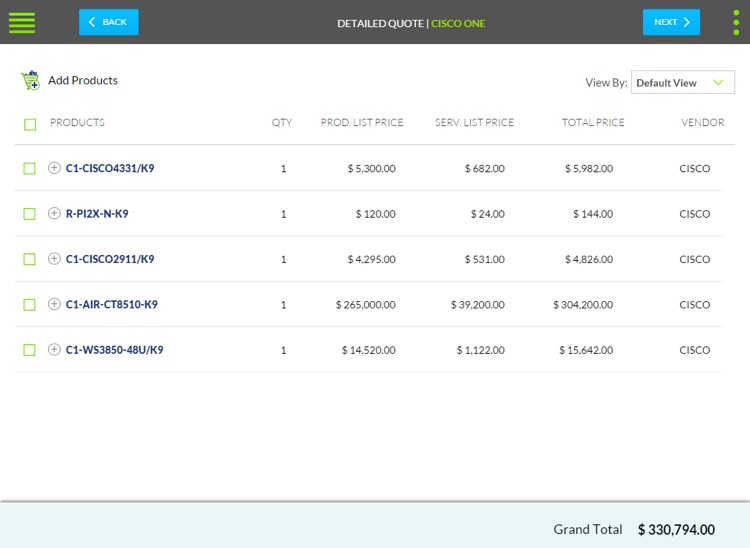Select the $ 120.00 product list price
750x548 pixels.
375,214
